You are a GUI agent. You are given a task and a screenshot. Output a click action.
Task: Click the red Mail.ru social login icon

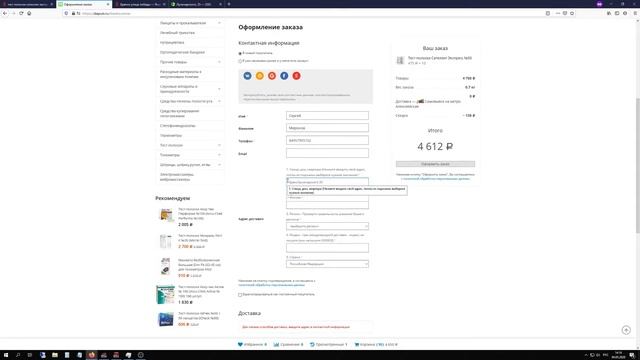272,76
